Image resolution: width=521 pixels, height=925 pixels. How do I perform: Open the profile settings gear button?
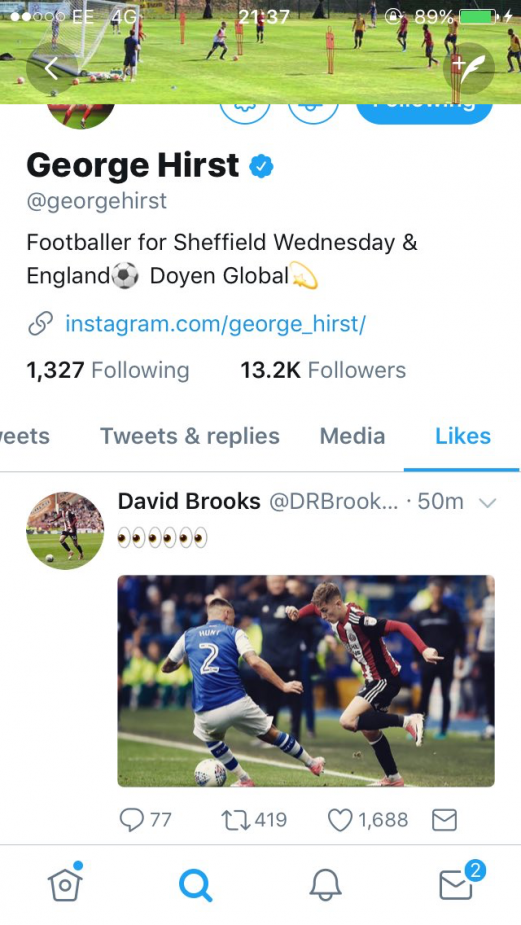245,112
